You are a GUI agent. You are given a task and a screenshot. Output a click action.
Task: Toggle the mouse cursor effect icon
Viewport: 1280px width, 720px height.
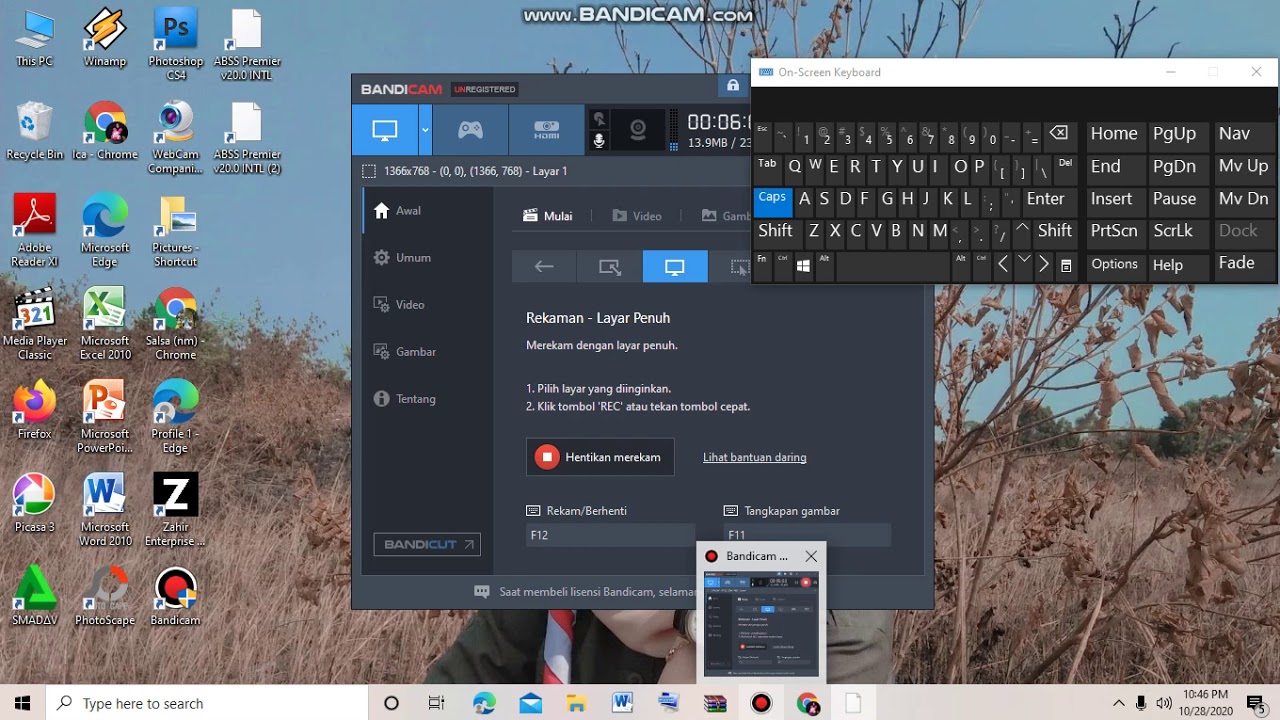[599, 119]
